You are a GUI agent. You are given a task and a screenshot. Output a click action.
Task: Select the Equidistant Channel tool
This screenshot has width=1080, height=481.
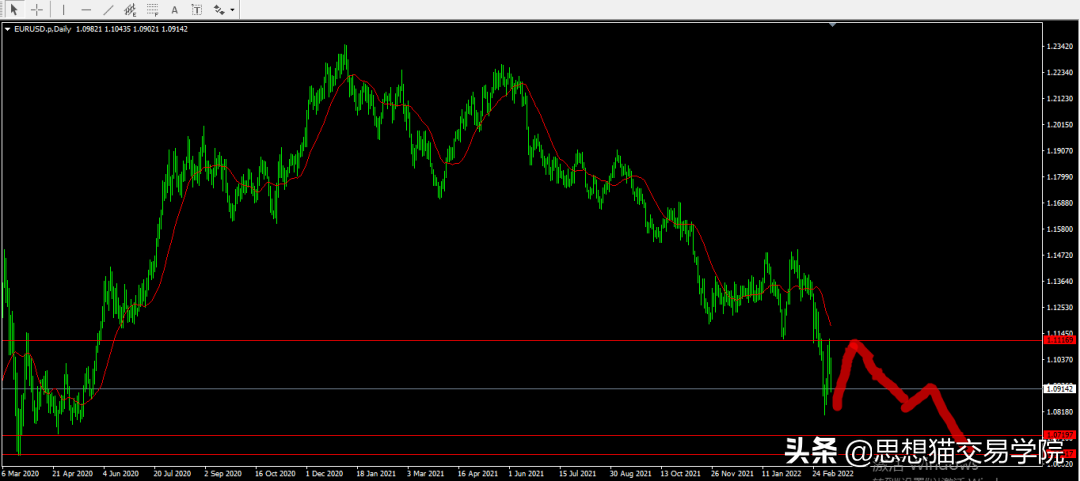point(129,10)
